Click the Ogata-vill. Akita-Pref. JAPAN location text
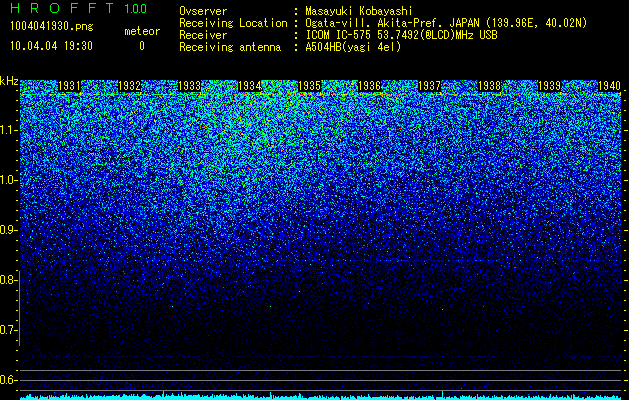The height and width of the screenshot is (400, 629). tap(446, 23)
